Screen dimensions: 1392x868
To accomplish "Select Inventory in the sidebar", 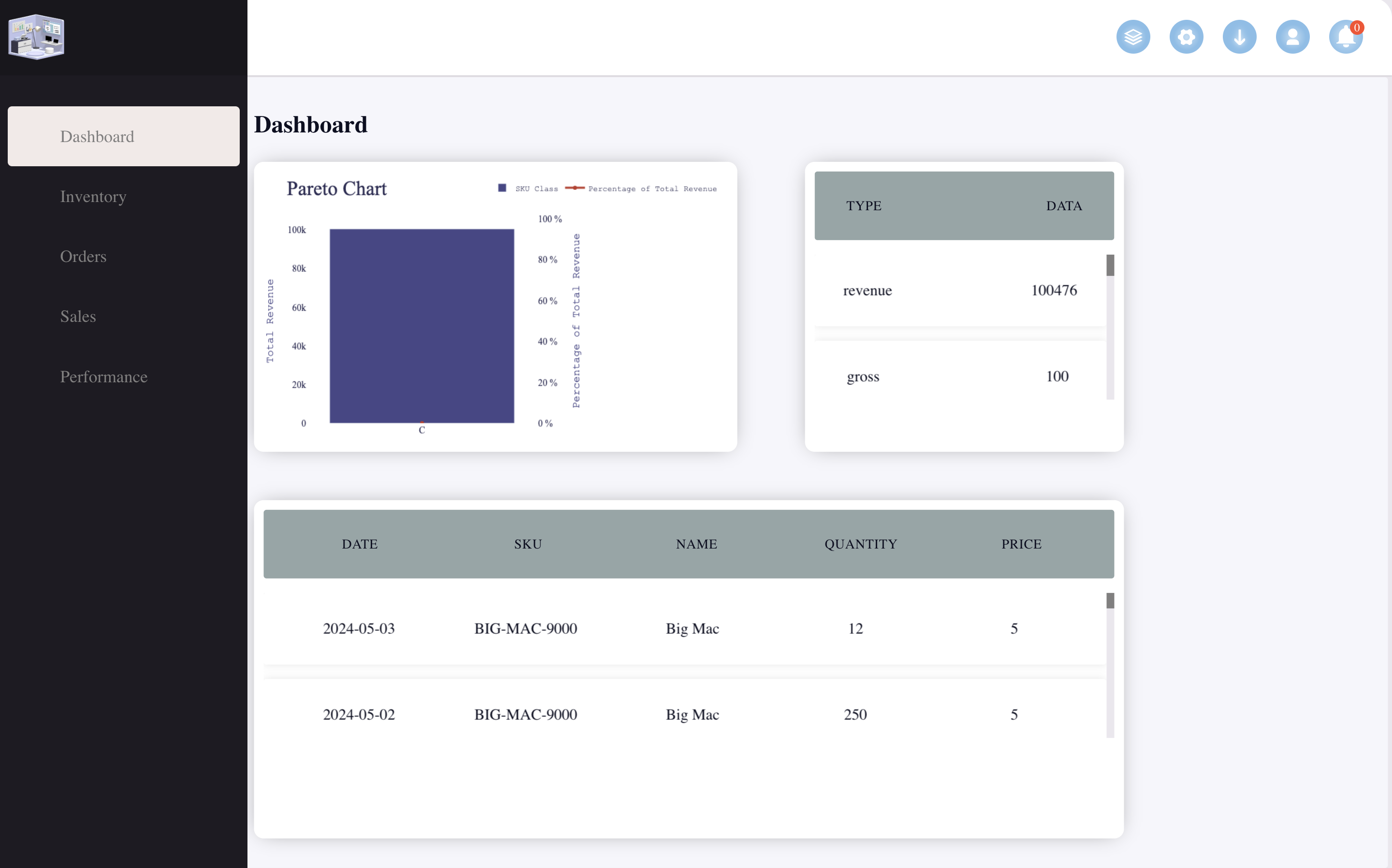I will [93, 196].
